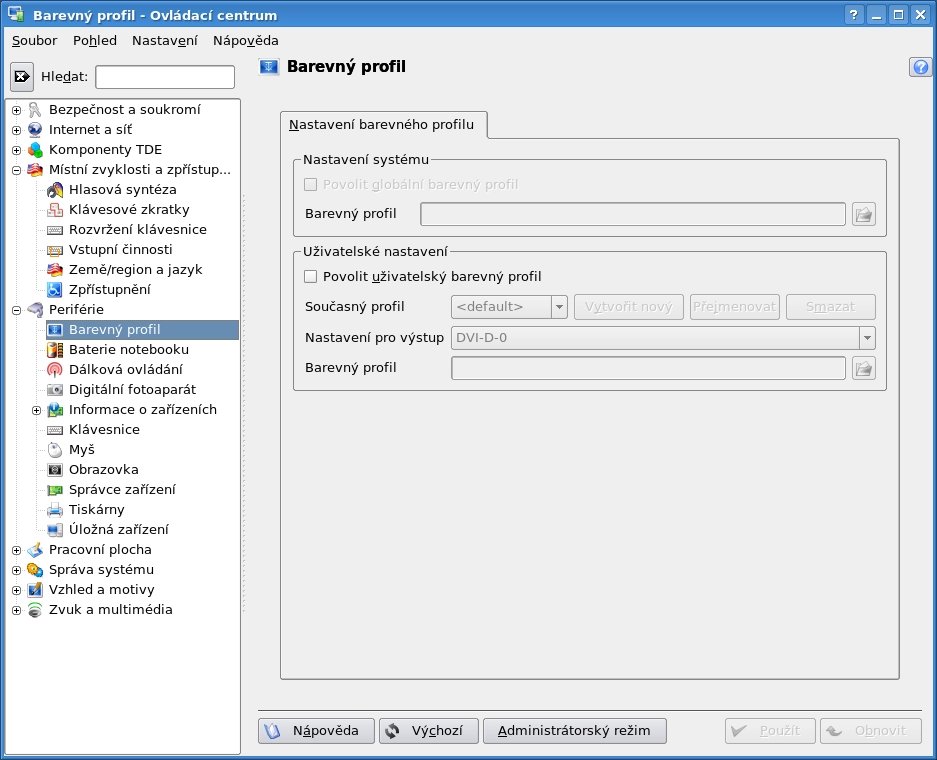Open the Soubor menu
Viewport: 937px width, 760px height.
[35, 41]
